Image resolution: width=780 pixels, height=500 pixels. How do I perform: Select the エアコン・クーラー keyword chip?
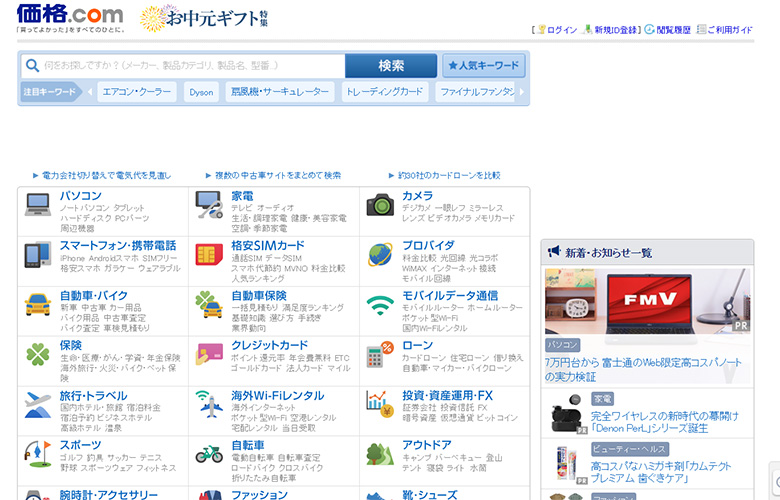[x=136, y=92]
